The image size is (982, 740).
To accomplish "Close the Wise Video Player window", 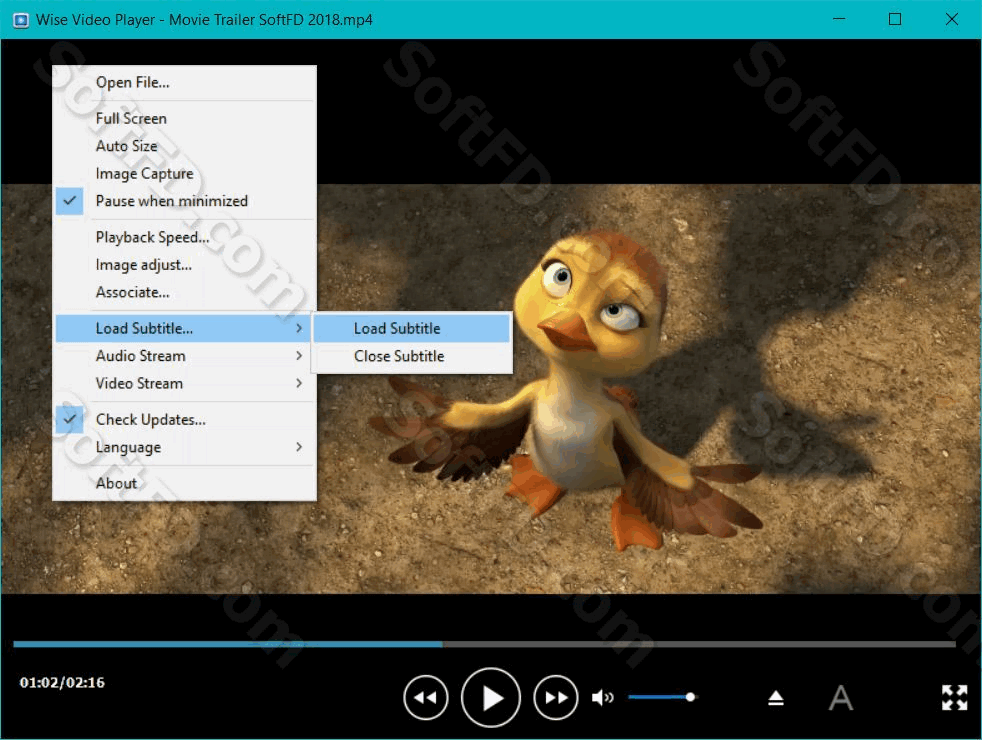I will [951, 19].
